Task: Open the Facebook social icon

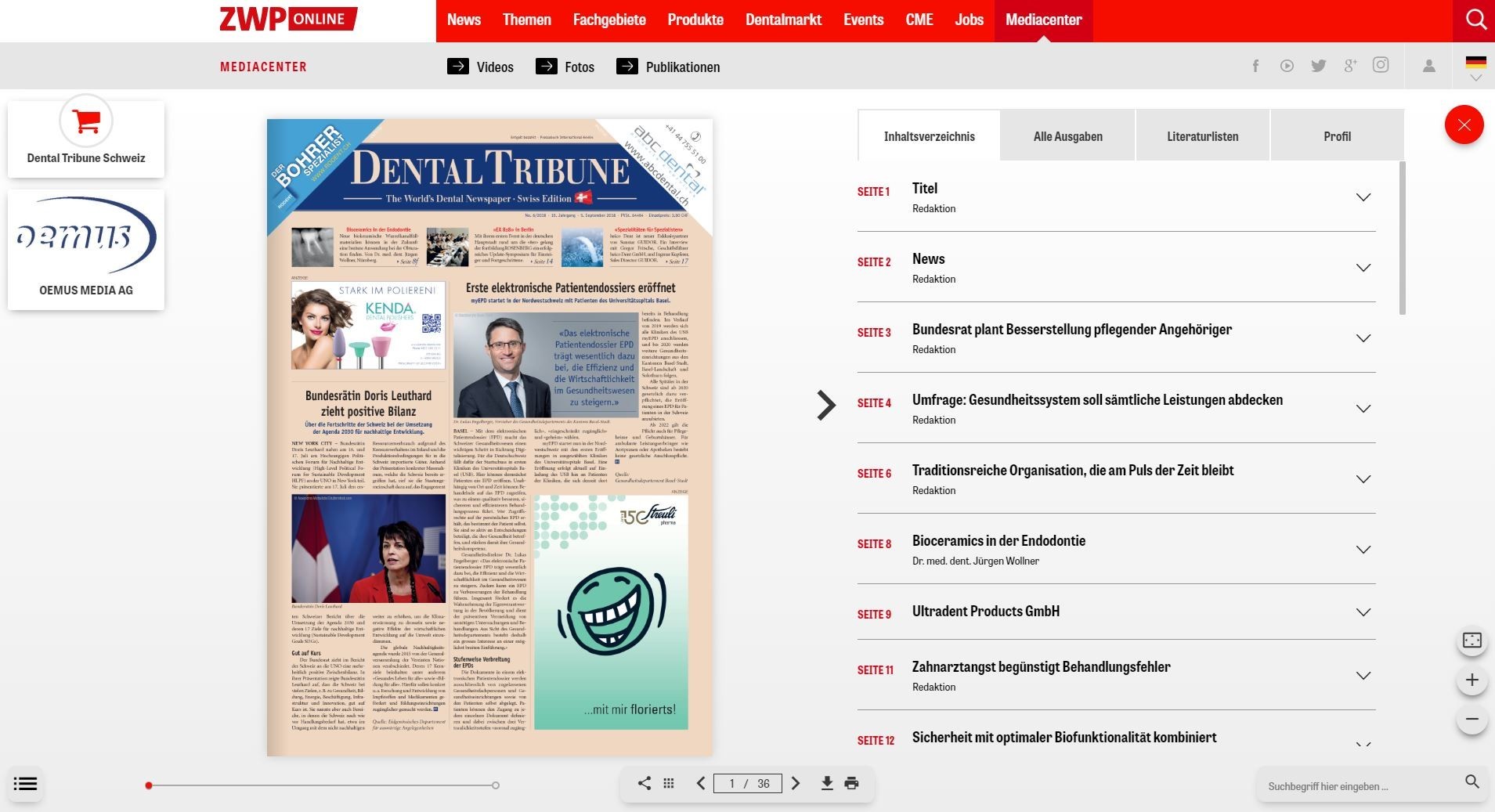Action: tap(1255, 66)
